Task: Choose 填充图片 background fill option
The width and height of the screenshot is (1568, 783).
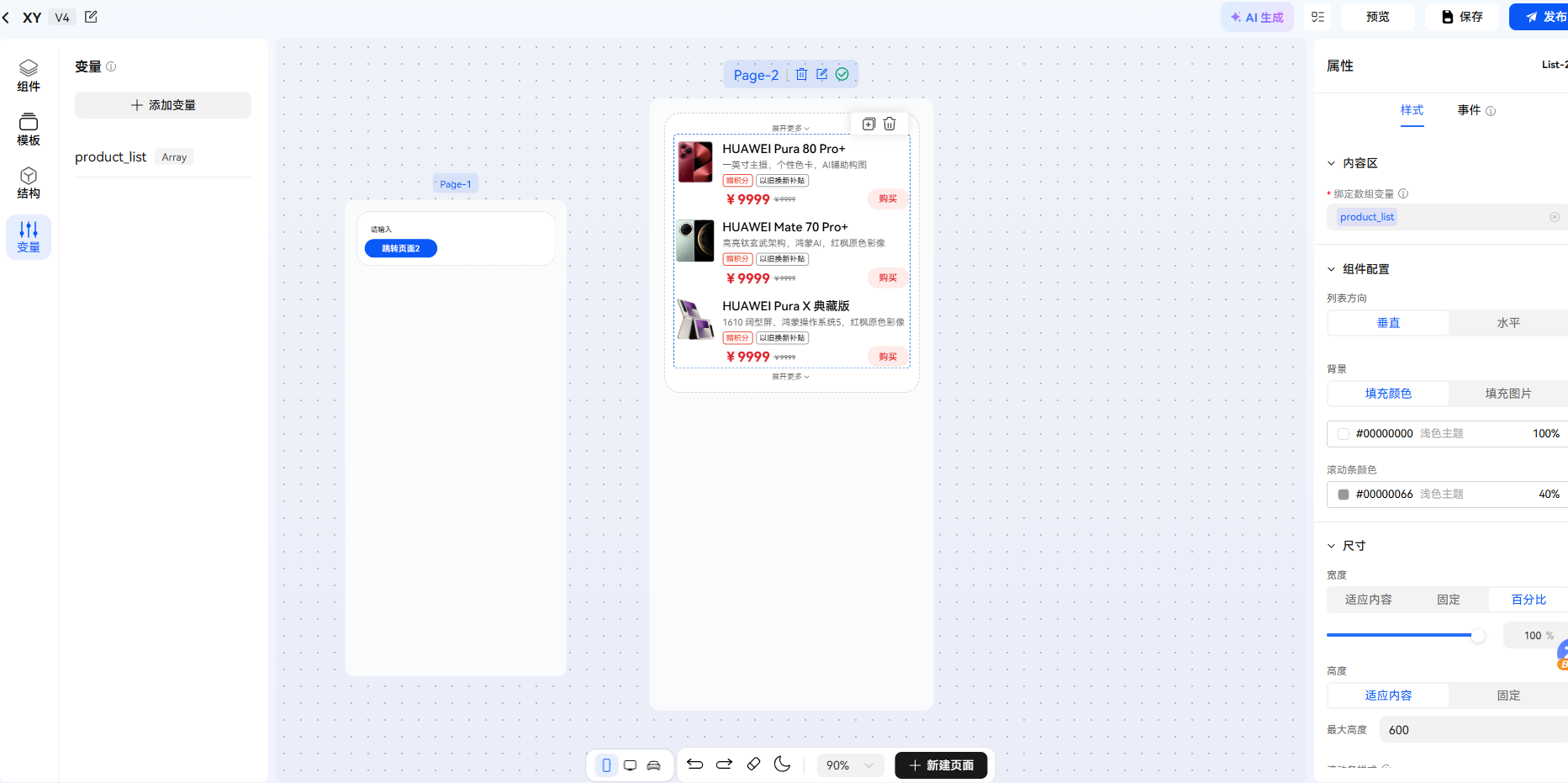Action: (1508, 394)
